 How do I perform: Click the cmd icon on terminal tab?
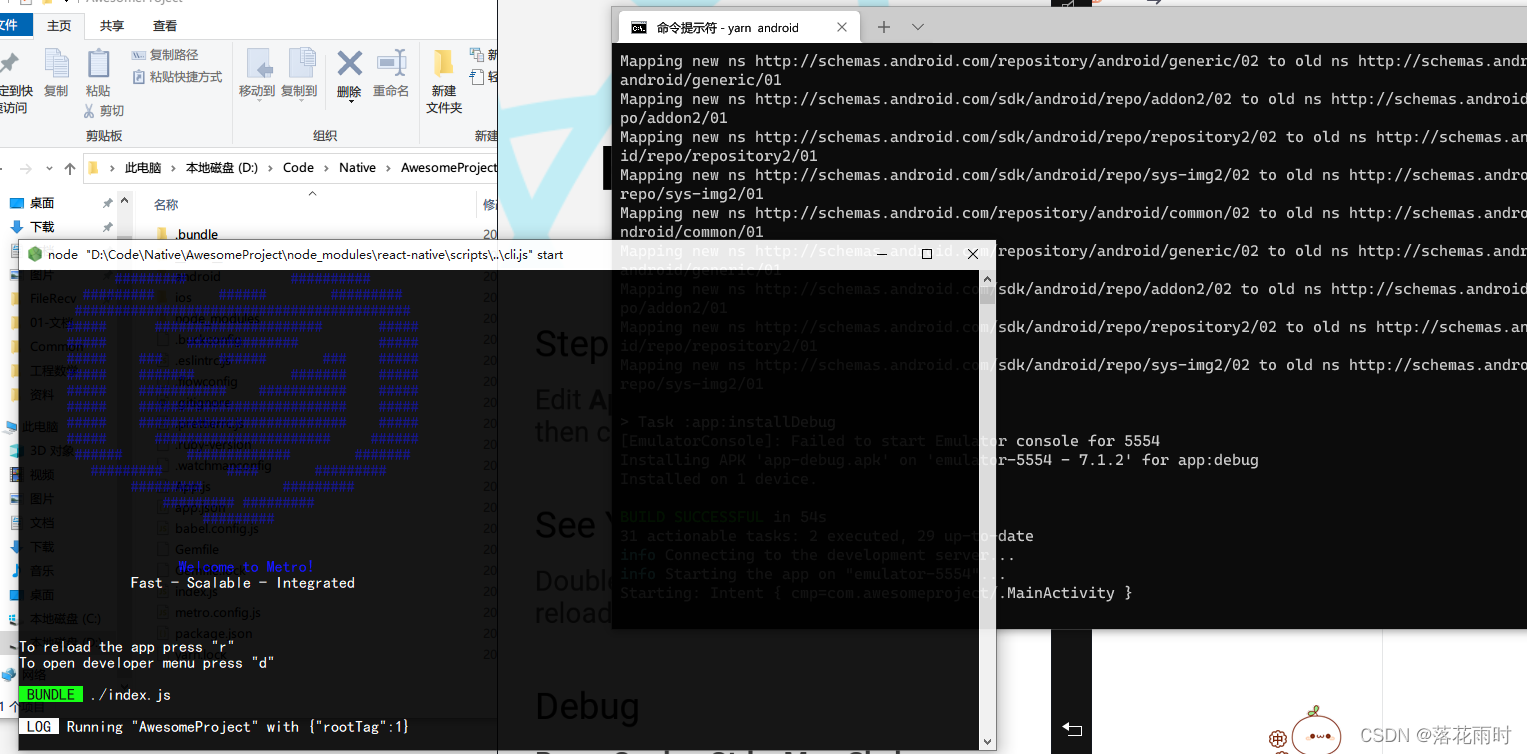click(638, 28)
